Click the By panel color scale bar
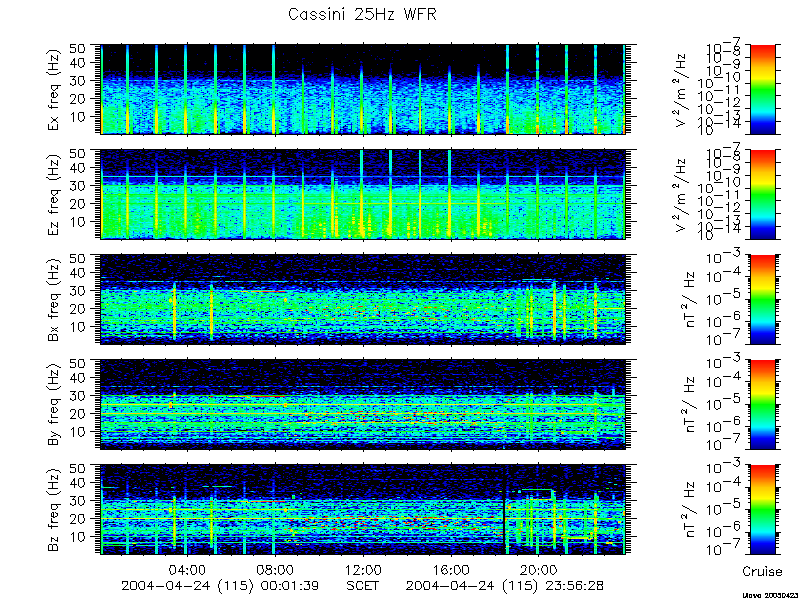The image size is (800, 600). [762, 404]
